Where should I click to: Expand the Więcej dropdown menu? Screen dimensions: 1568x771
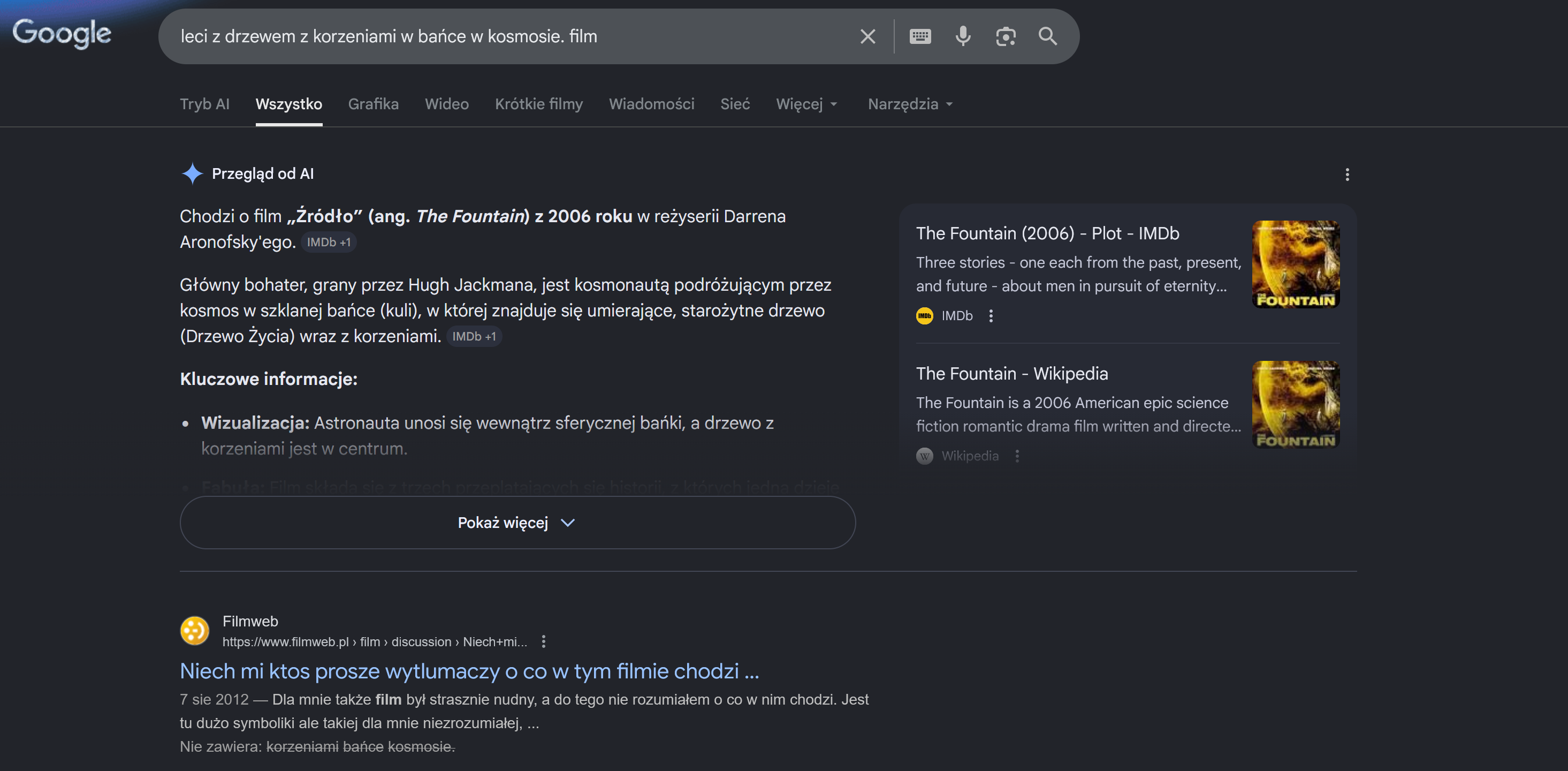(806, 104)
